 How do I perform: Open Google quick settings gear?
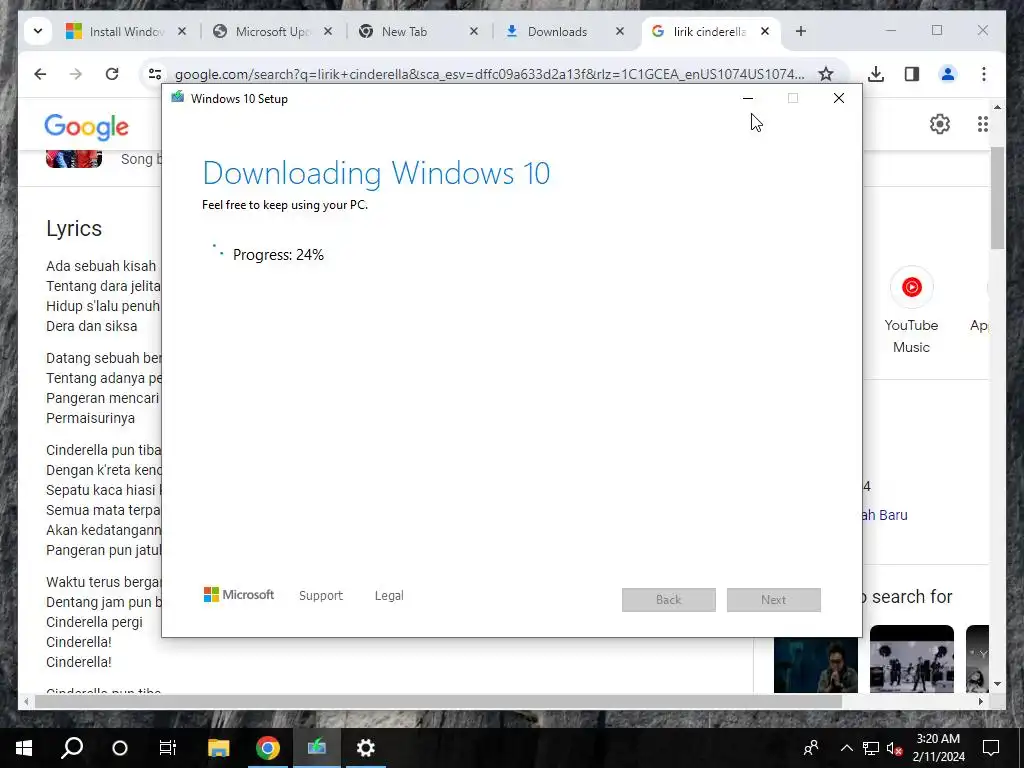point(940,124)
